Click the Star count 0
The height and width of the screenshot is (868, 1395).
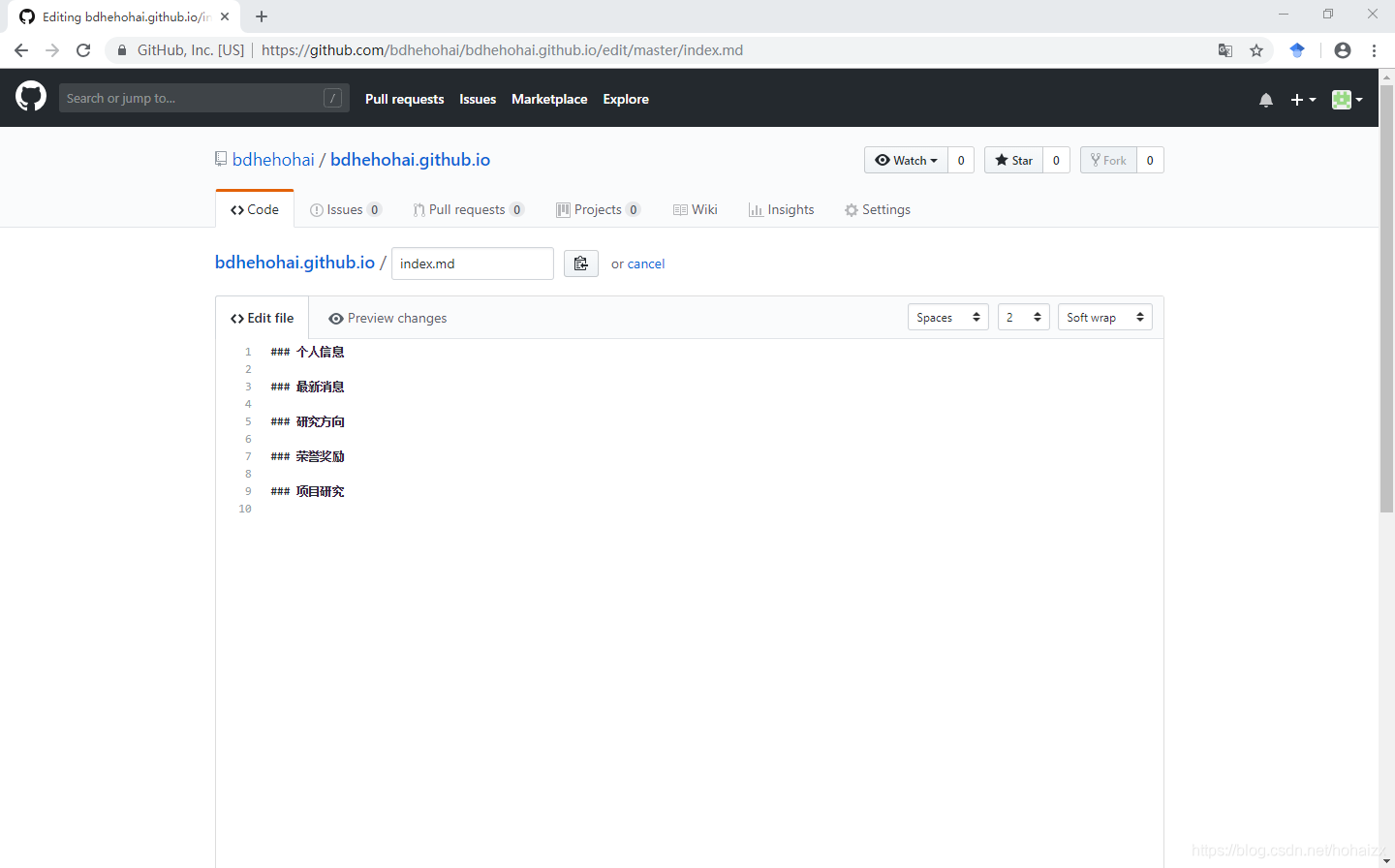pyautogui.click(x=1056, y=160)
